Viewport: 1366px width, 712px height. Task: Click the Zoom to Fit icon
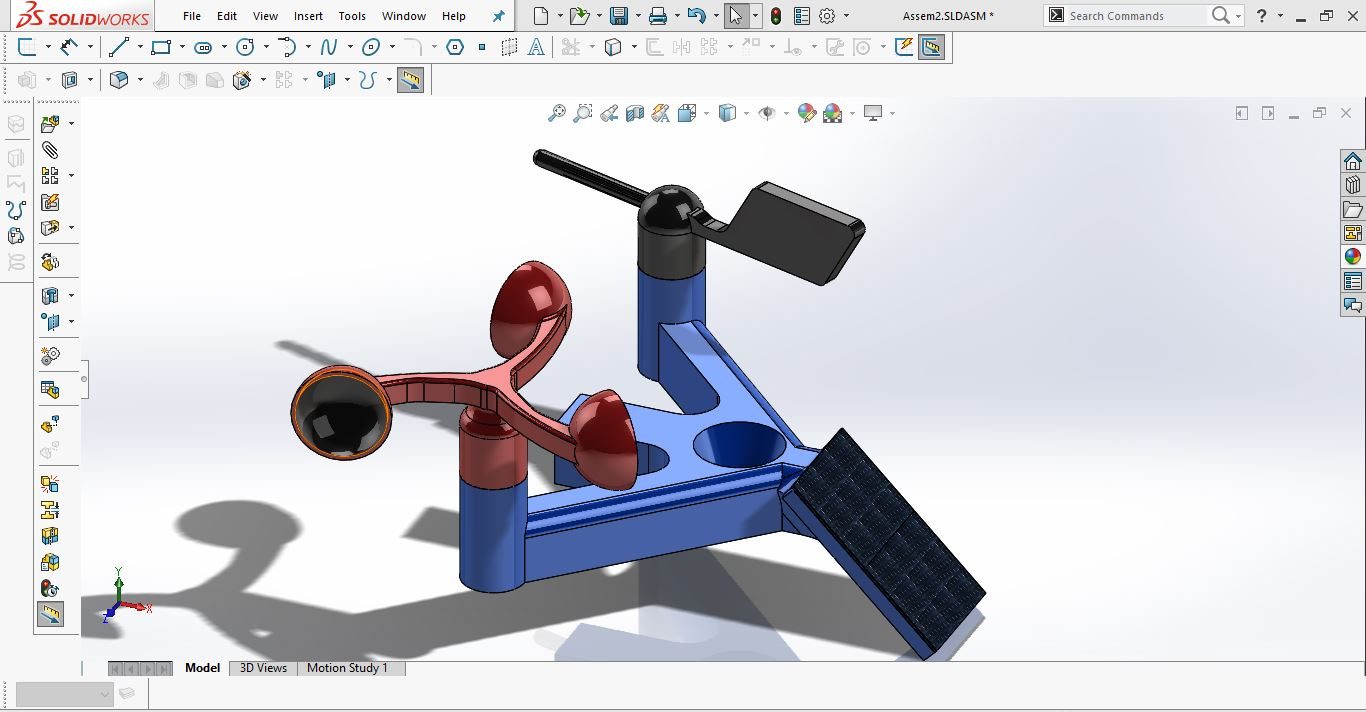tap(557, 114)
